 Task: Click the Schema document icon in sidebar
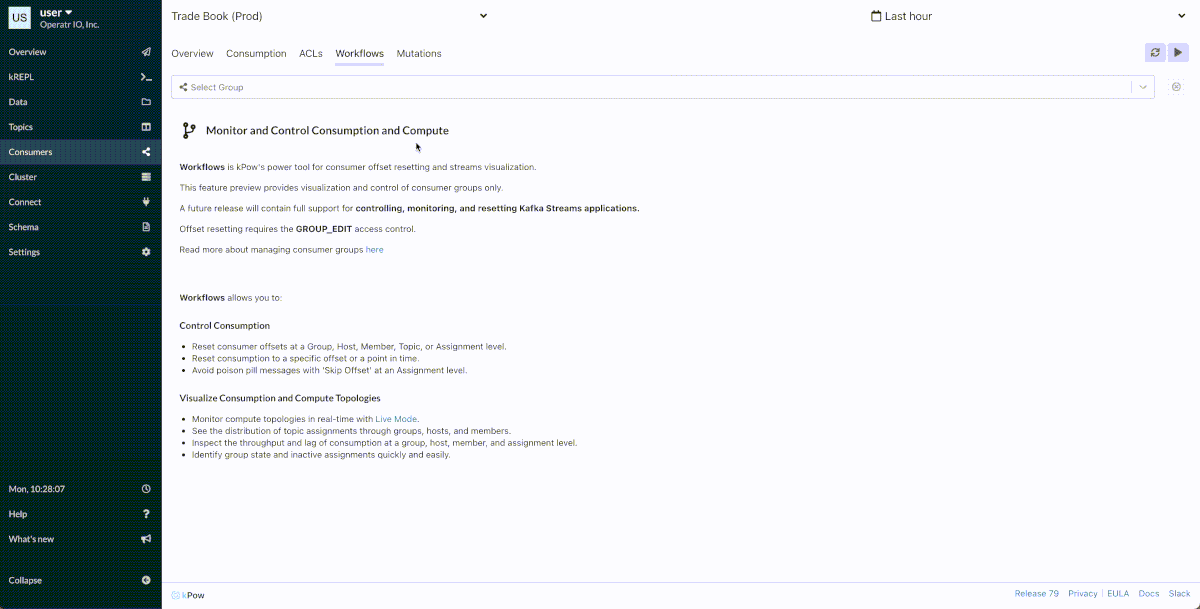[x=146, y=227]
